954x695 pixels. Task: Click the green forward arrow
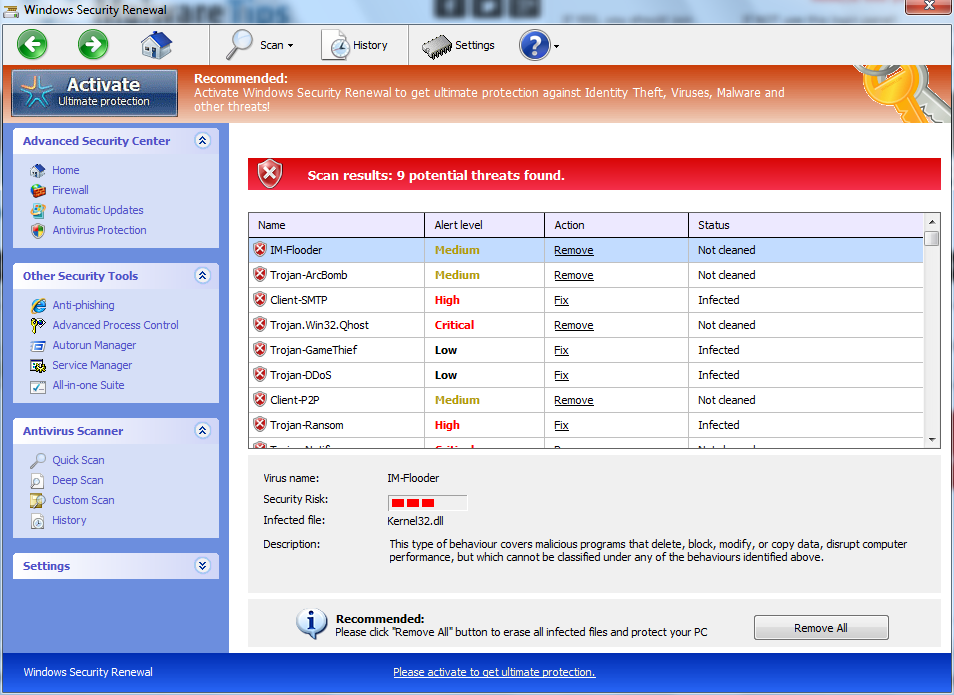click(93, 44)
